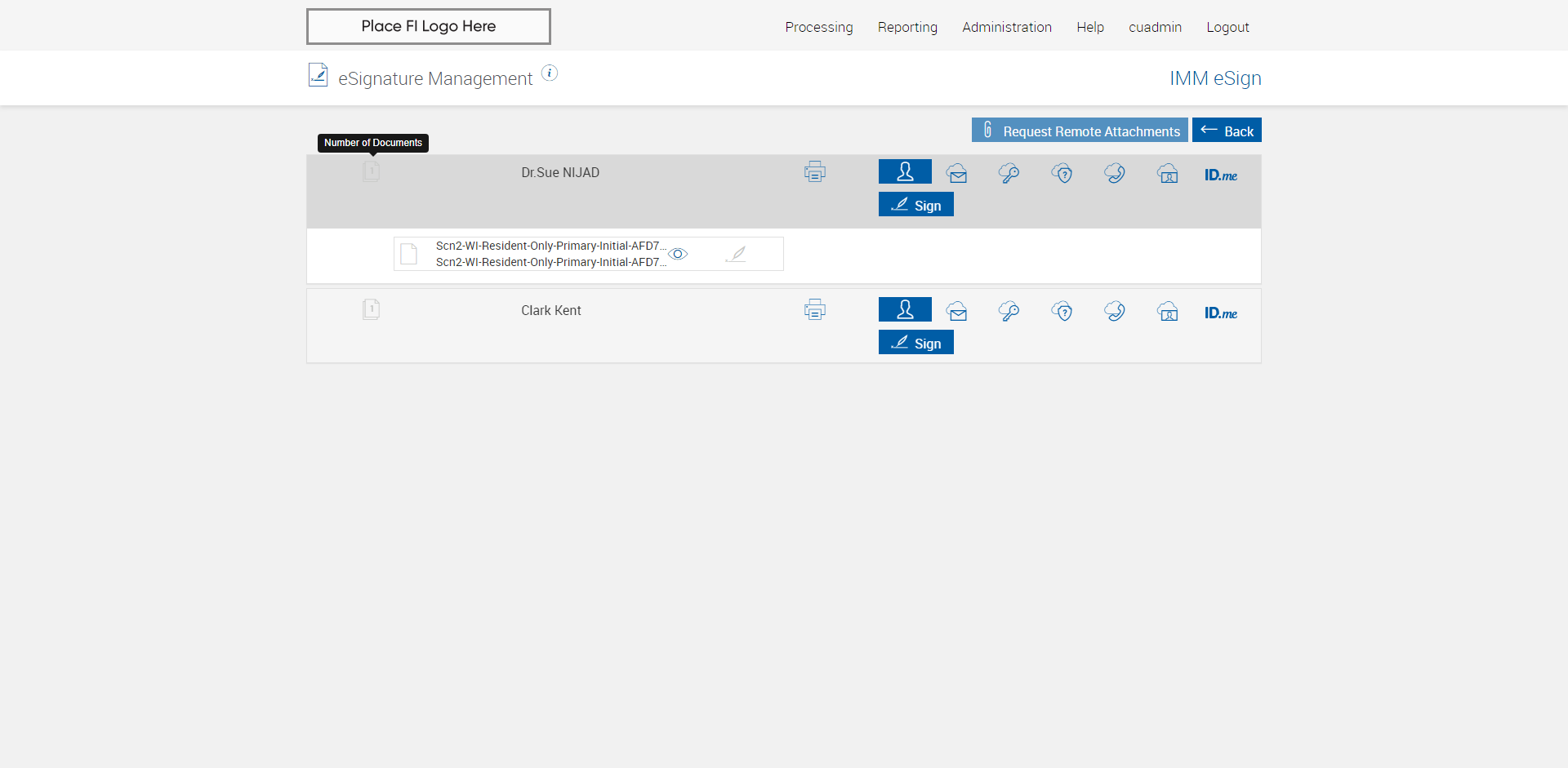Viewport: 1568px width, 768px height.
Task: Go Back using the Back button
Action: pyautogui.click(x=1227, y=130)
